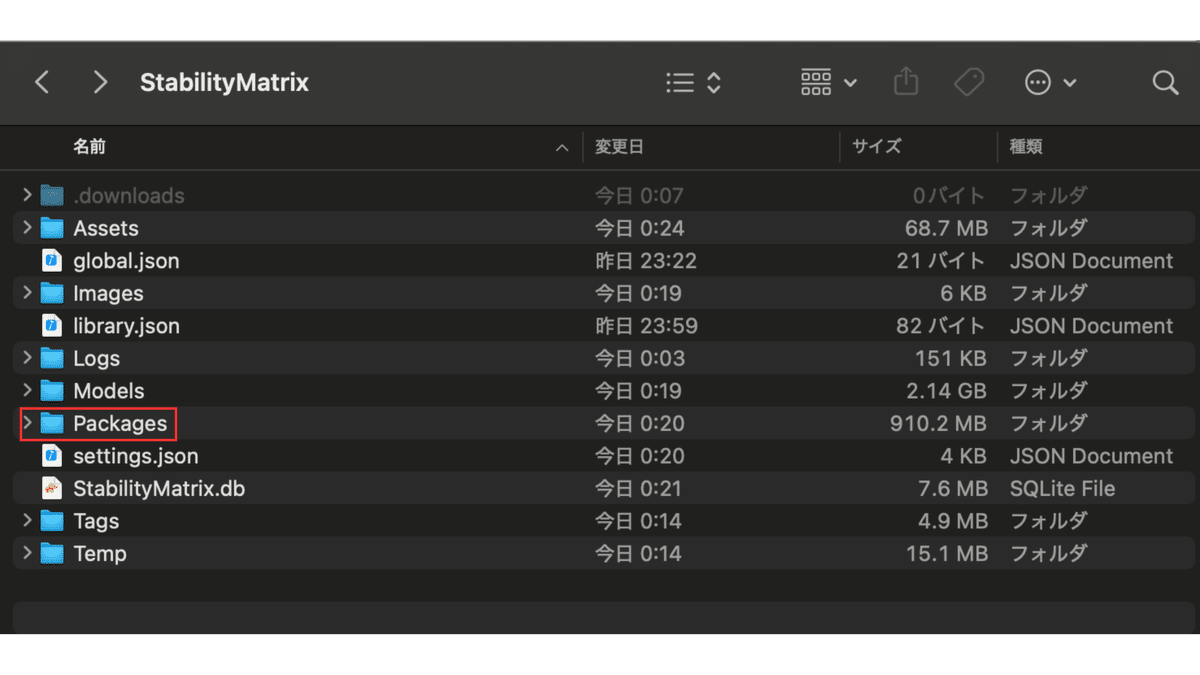Go back with the left arrow button

pos(42,82)
